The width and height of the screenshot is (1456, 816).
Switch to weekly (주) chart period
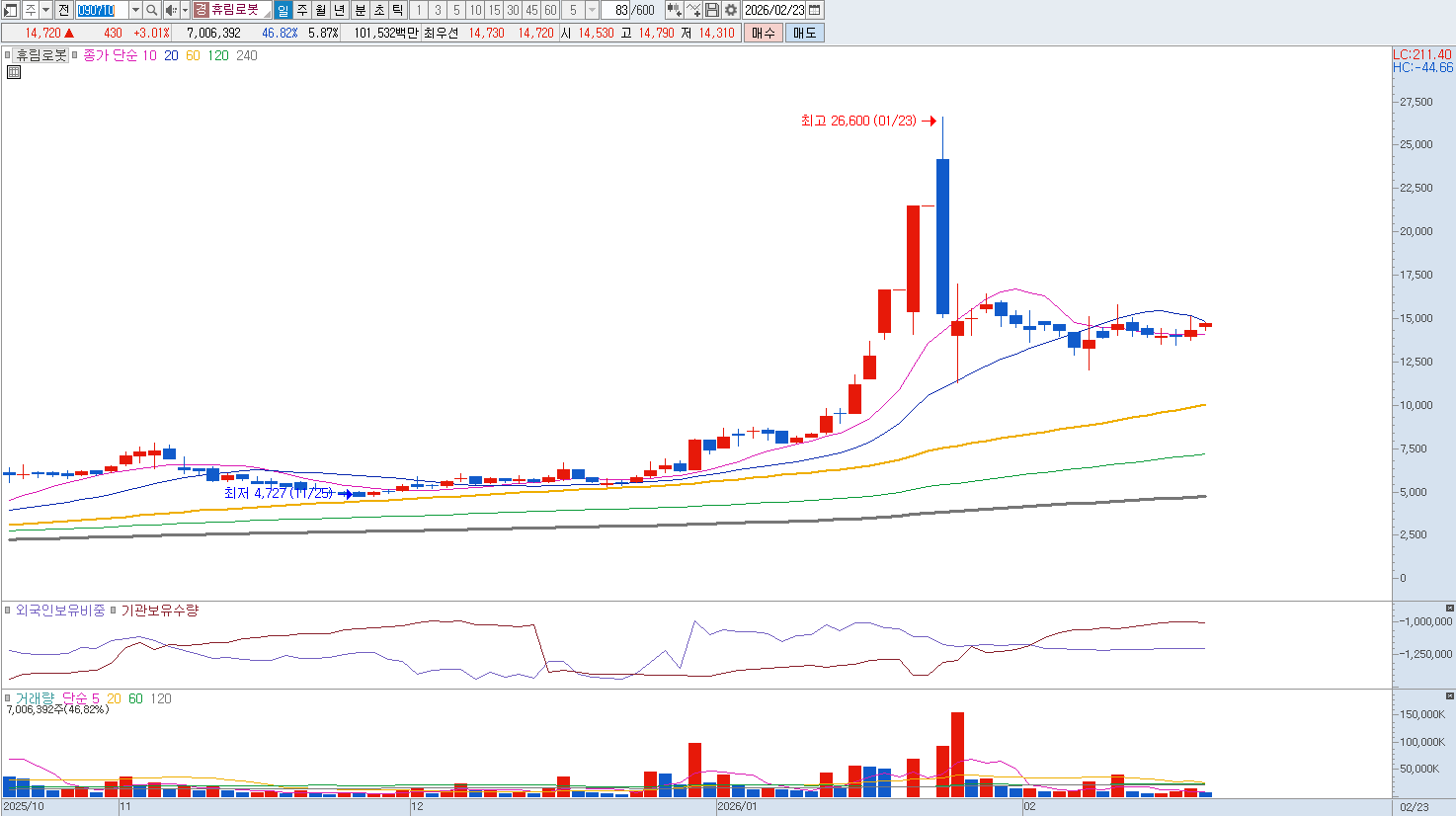(x=302, y=10)
